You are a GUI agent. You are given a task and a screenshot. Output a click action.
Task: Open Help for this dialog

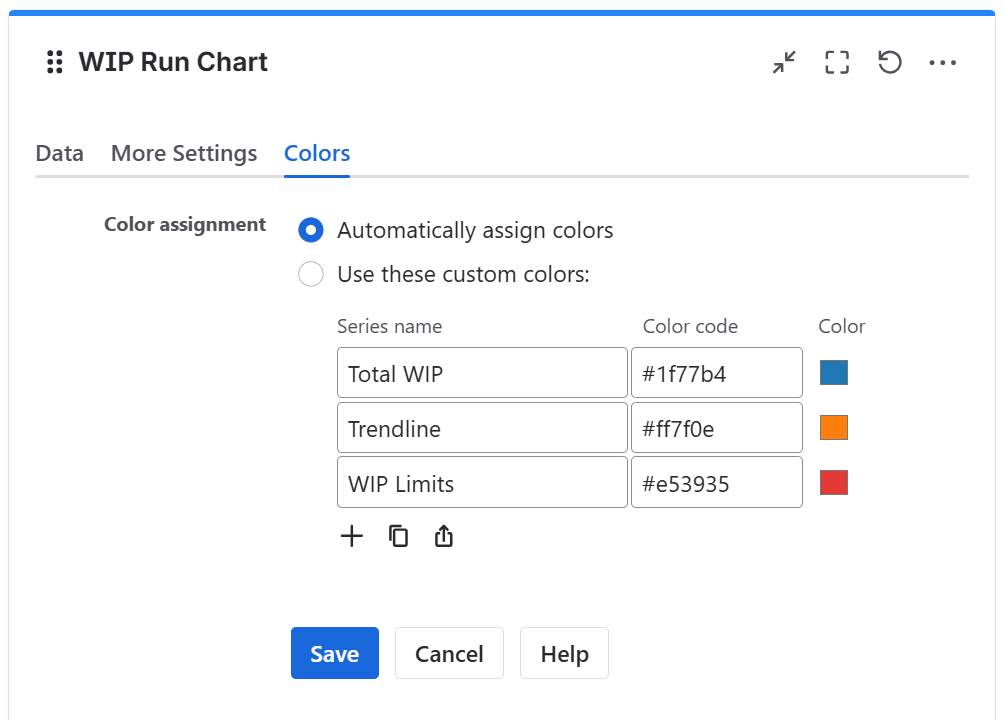point(564,653)
